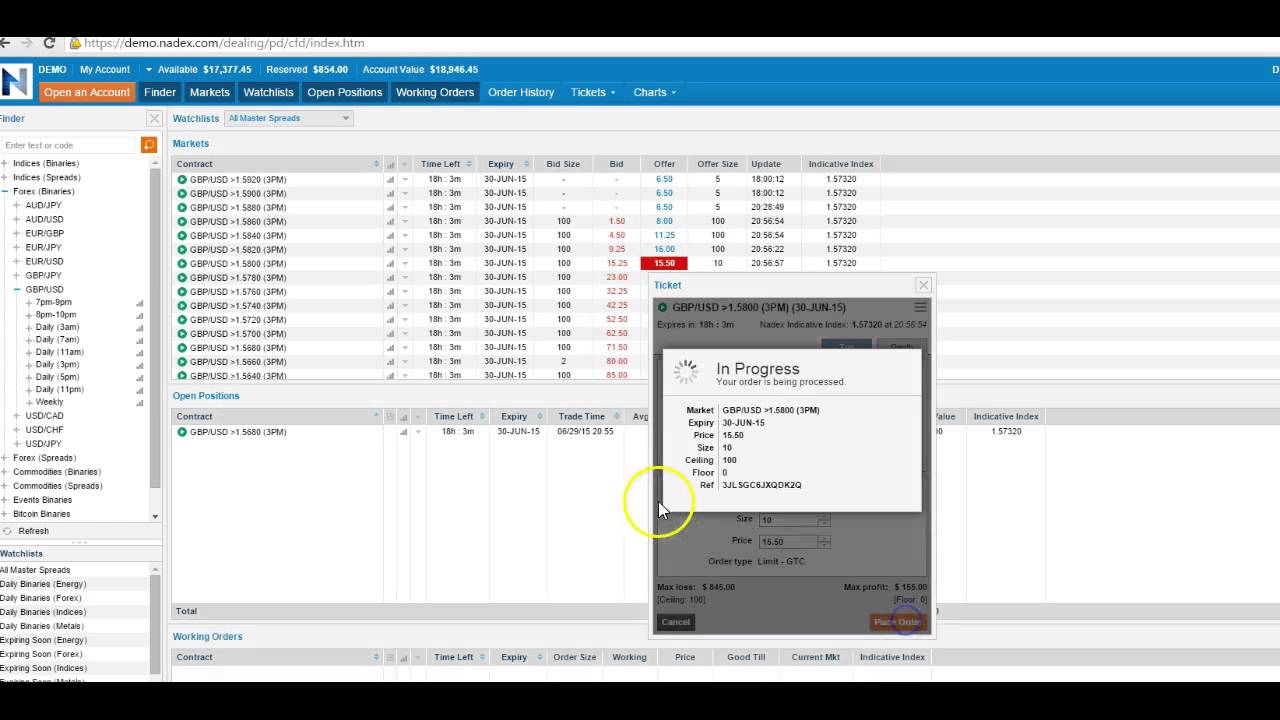Close the Finder panel

[x=154, y=118]
